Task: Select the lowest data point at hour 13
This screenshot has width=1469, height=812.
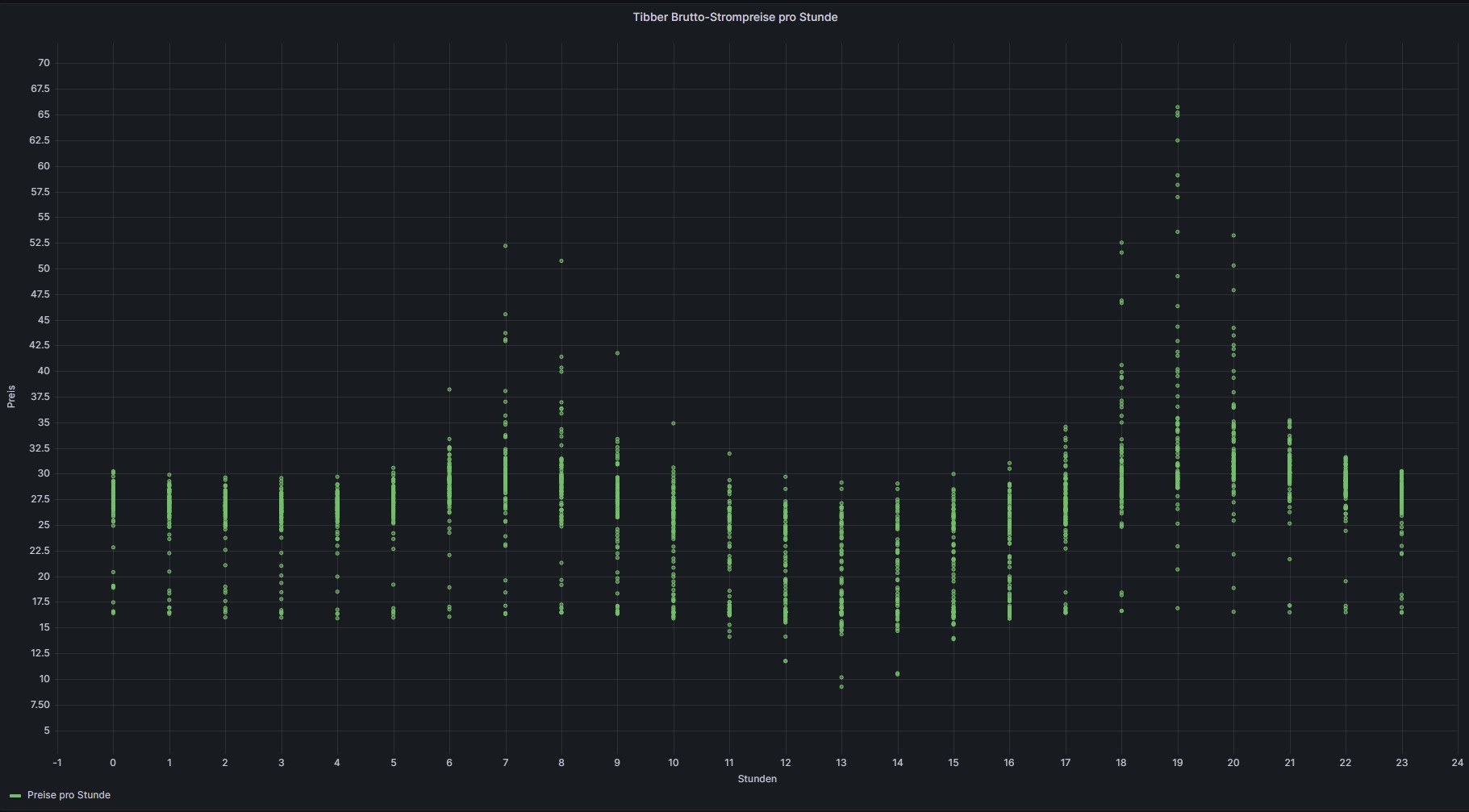Action: 841,687
